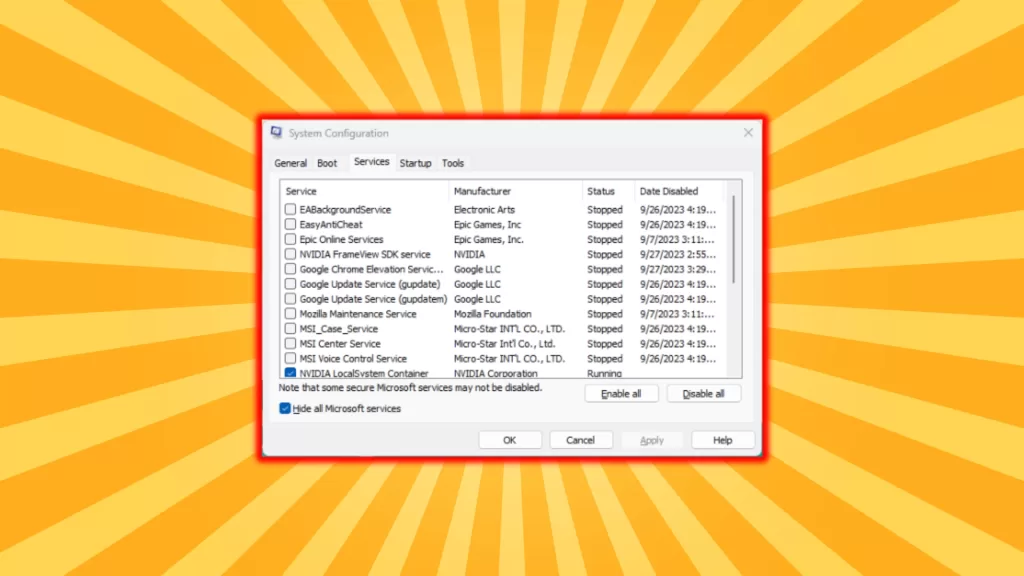Uncheck Hide all Microsoft services
The image size is (1024, 576).
285,409
